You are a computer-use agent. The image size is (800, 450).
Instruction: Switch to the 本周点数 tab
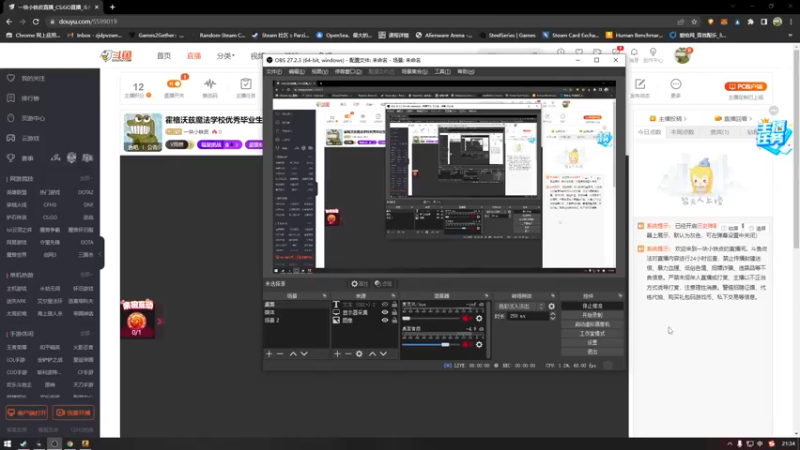coord(682,132)
